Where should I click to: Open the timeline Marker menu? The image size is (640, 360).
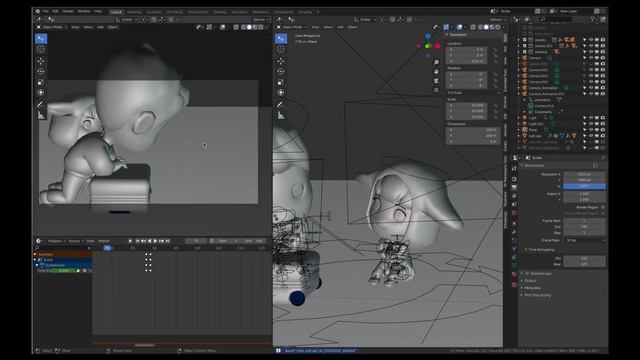104,241
